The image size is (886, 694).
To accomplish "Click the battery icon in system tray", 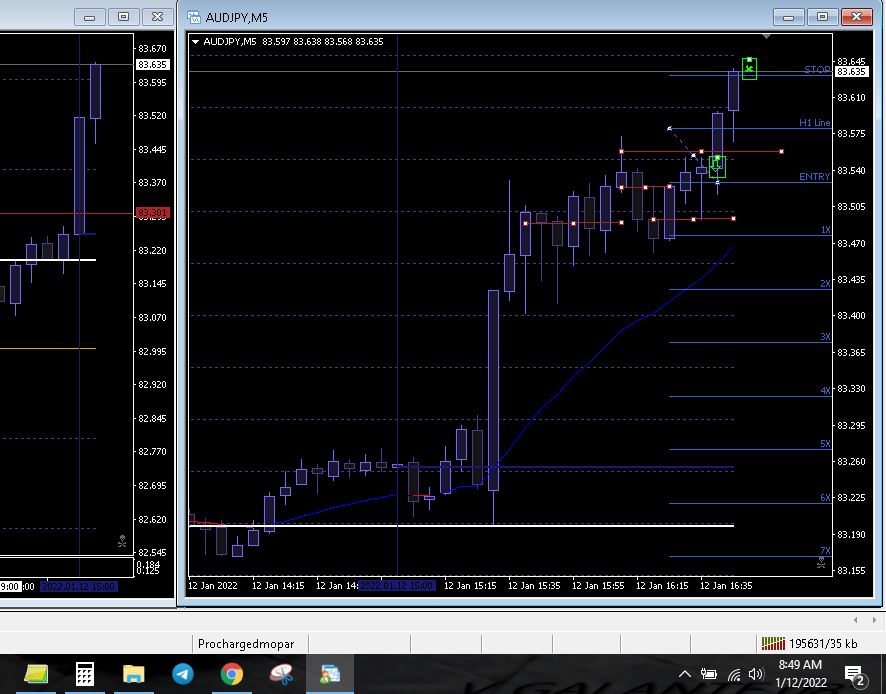I will [x=709, y=674].
